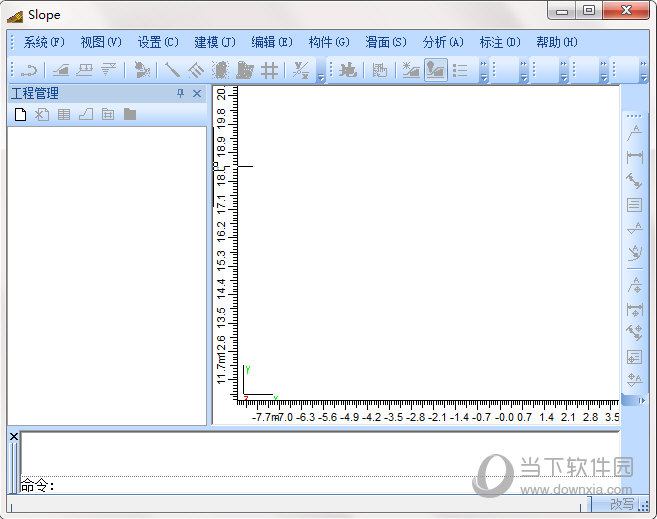657x519 pixels.
Task: Close the 工程管理 panel
Action: [x=197, y=93]
